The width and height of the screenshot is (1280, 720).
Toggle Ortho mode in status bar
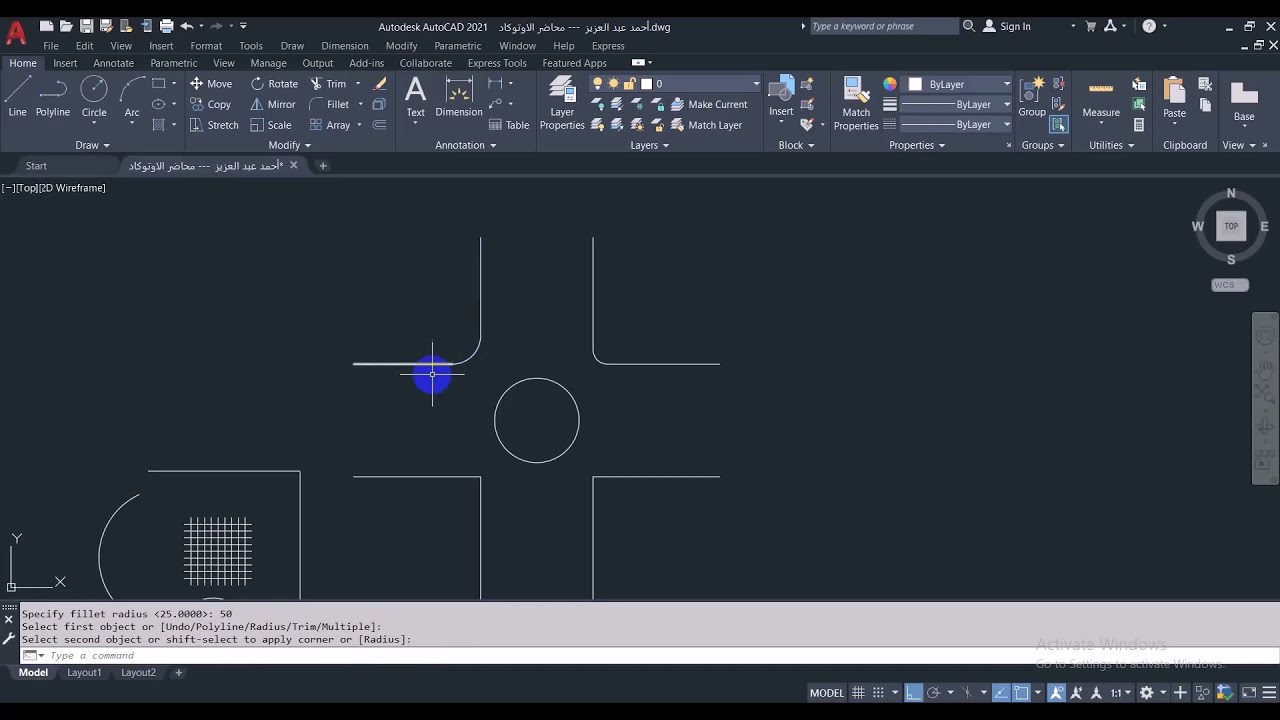point(913,693)
